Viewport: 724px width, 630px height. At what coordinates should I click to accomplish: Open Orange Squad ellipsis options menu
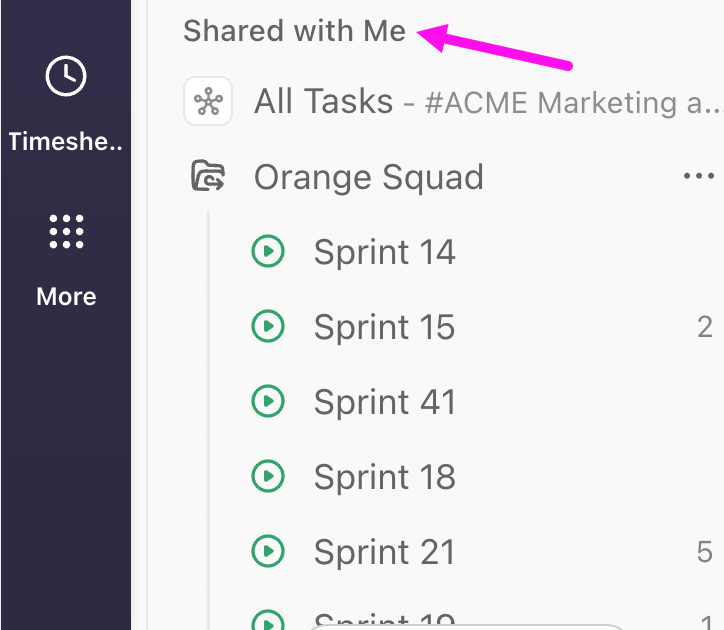point(698,177)
